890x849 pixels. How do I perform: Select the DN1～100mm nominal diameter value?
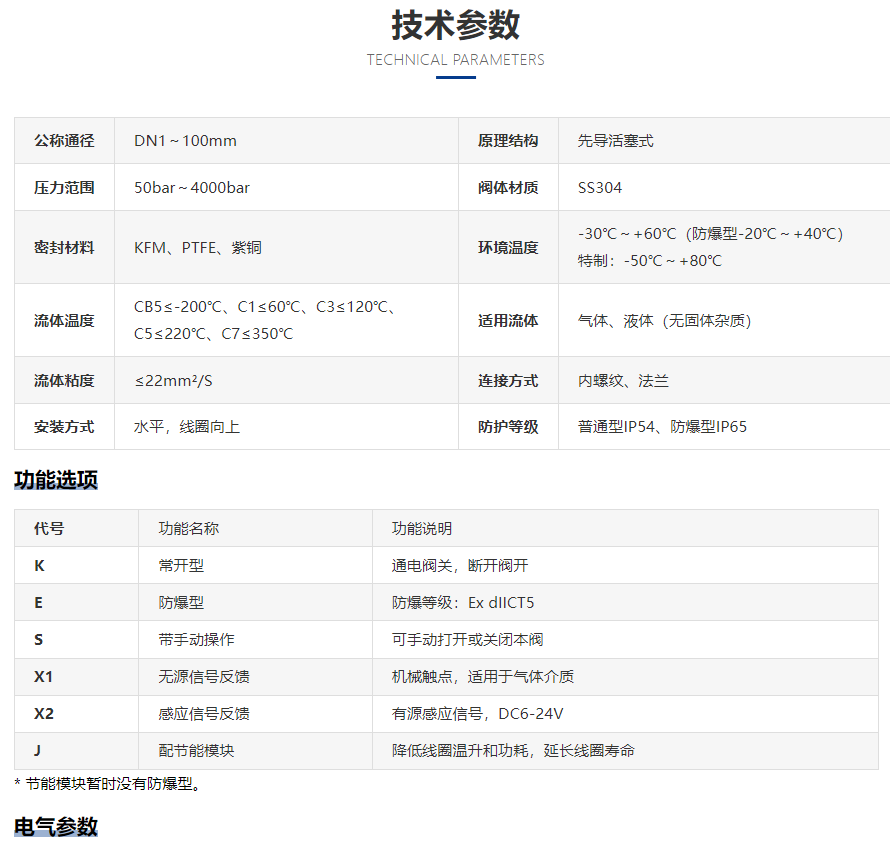point(185,141)
